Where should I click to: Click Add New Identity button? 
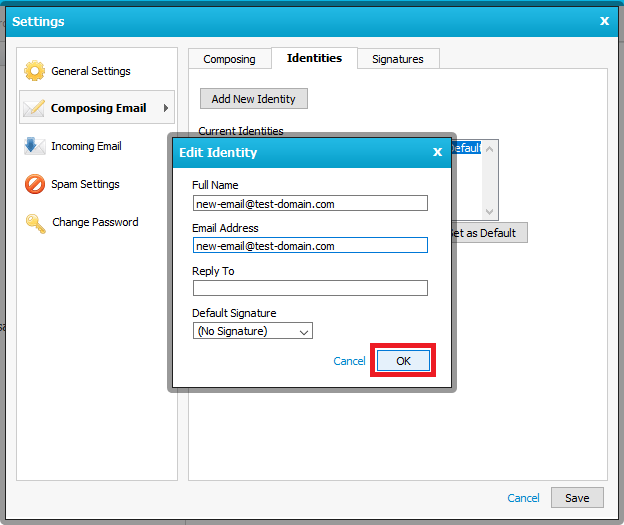tap(254, 99)
